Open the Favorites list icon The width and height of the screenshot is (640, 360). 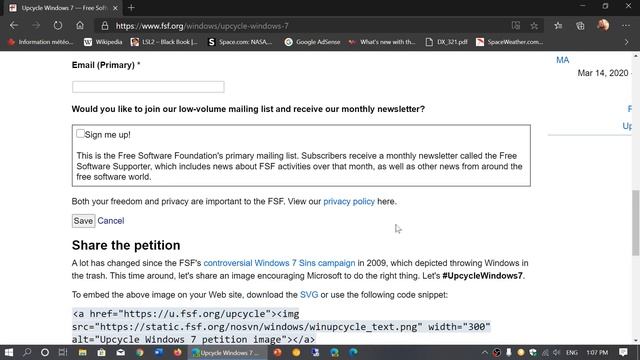[x=558, y=26]
